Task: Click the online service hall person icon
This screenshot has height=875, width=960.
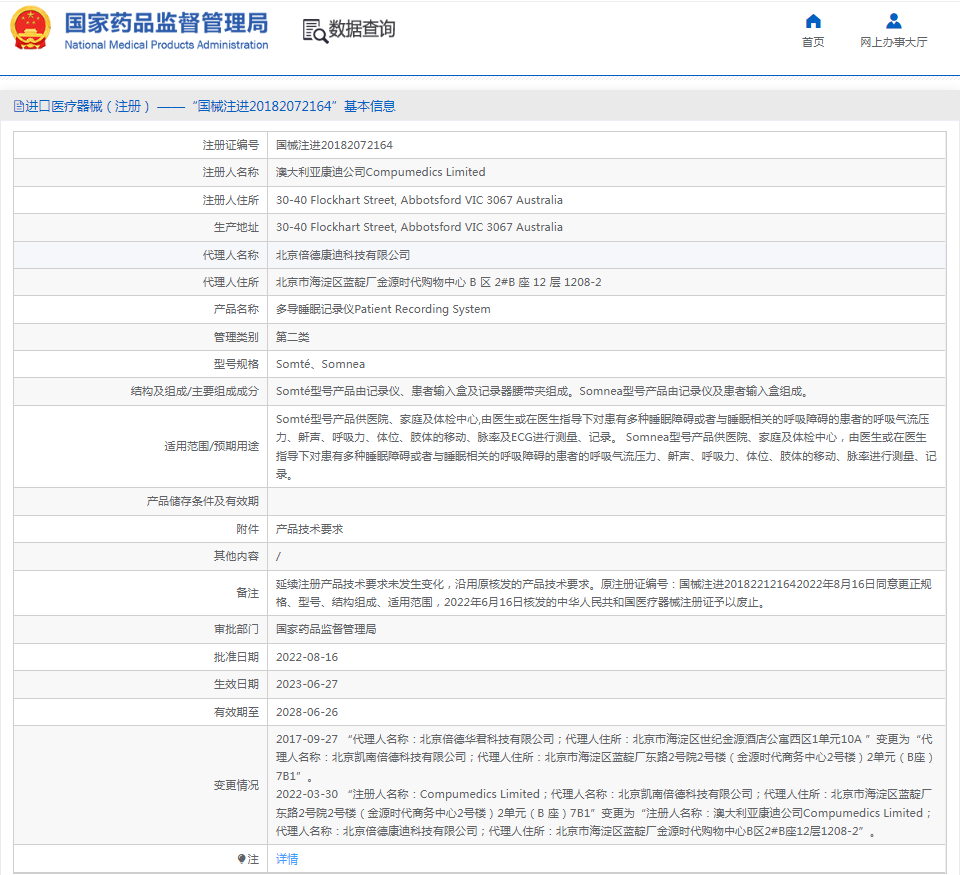Action: tap(893, 21)
